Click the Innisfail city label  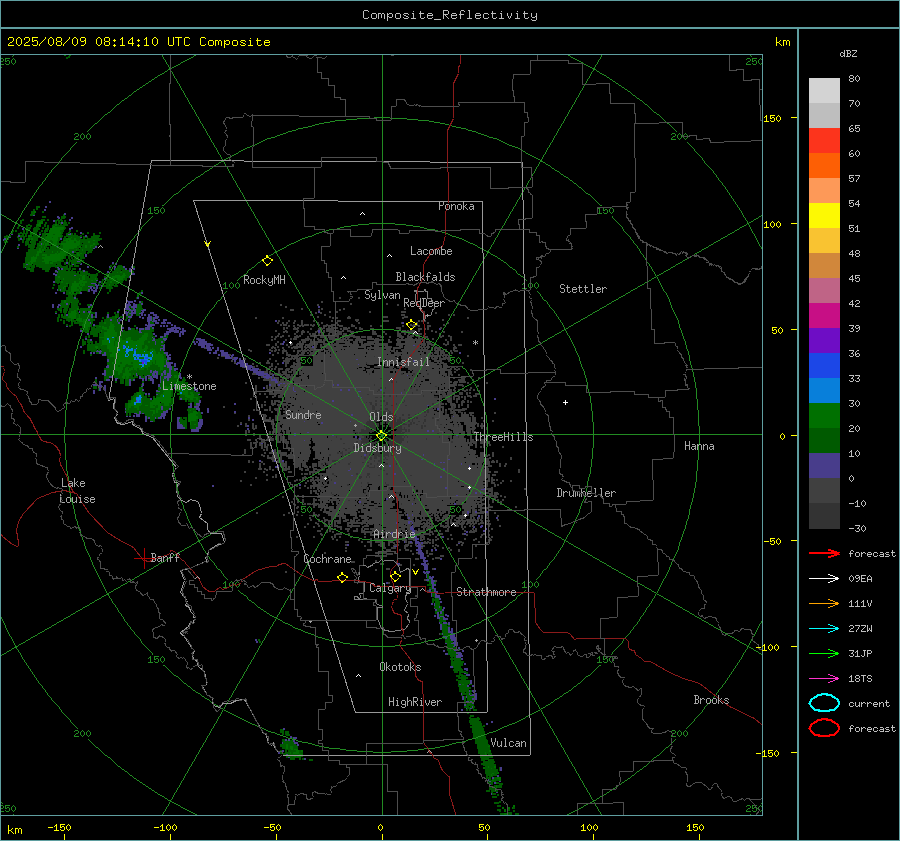(403, 362)
